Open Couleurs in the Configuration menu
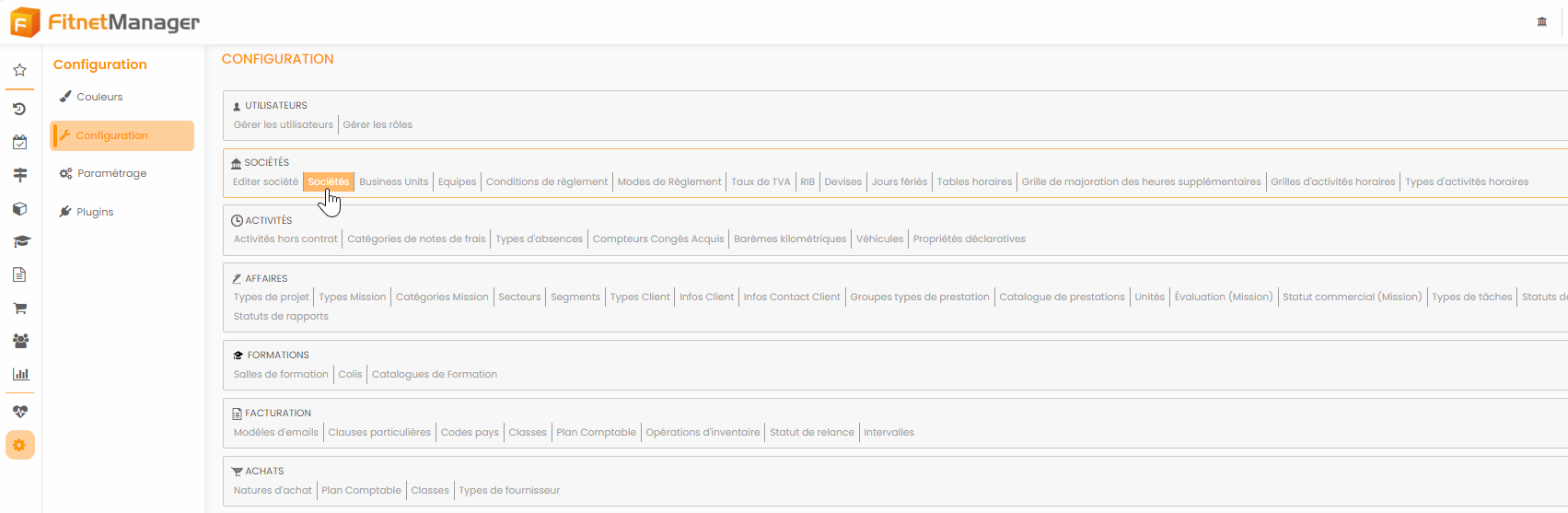The image size is (1568, 513). pos(99,97)
